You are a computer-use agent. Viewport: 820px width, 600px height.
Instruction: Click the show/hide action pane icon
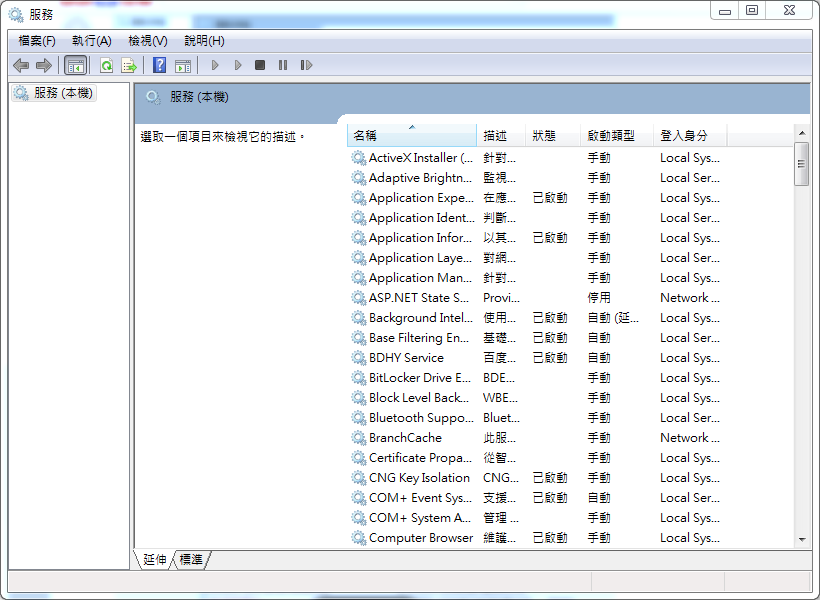(x=183, y=66)
